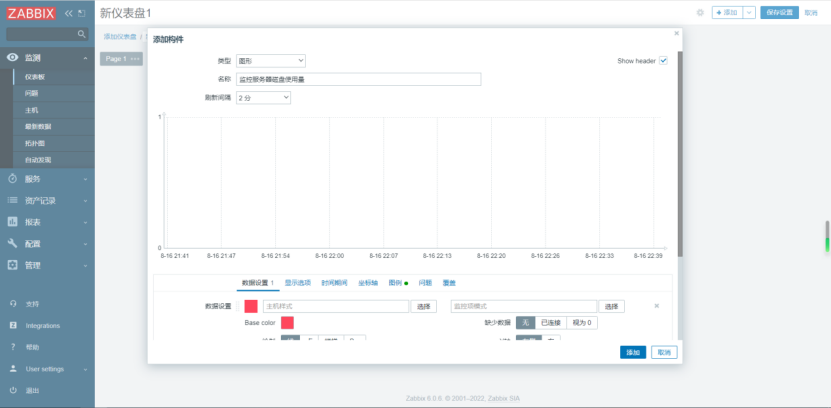The height and width of the screenshot is (408, 831).
Task: Expand the 配置 menu chevron
Action: [x=85, y=244]
